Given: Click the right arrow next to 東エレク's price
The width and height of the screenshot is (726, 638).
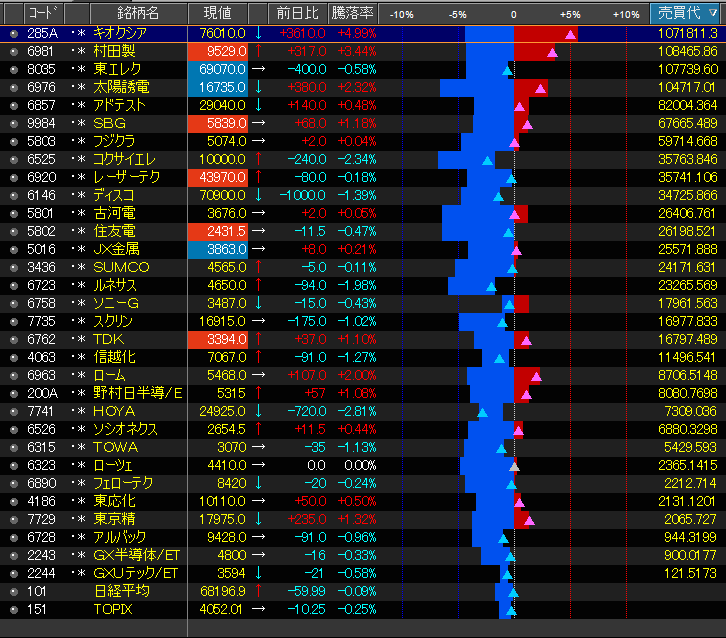Looking at the screenshot, I should point(258,69).
